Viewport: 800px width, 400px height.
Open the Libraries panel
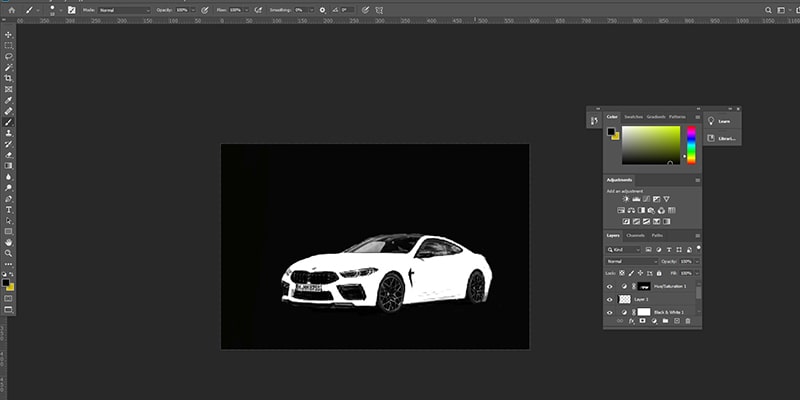coord(722,138)
